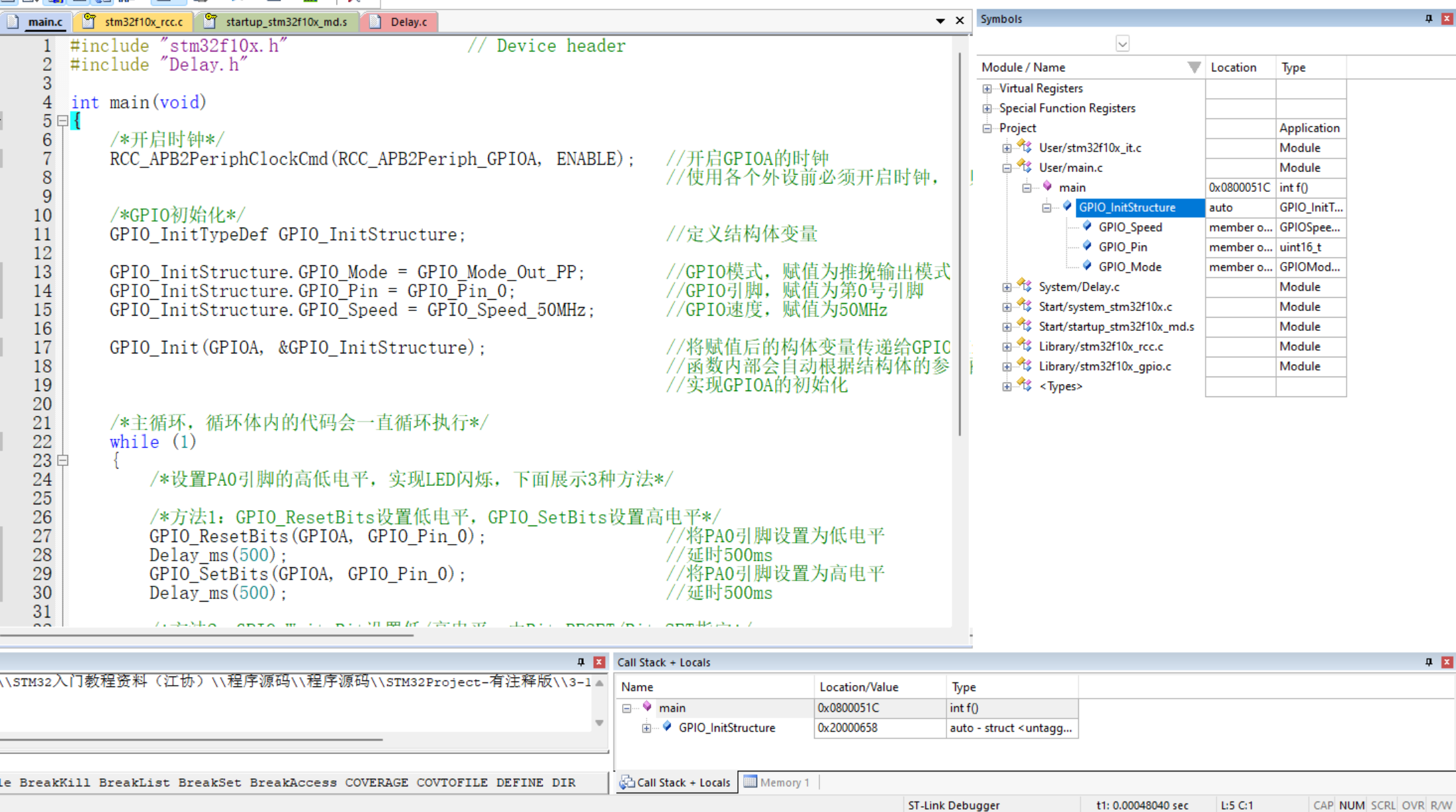The image size is (1456, 812).
Task: Click the Type column header in Symbols
Action: click(1311, 68)
